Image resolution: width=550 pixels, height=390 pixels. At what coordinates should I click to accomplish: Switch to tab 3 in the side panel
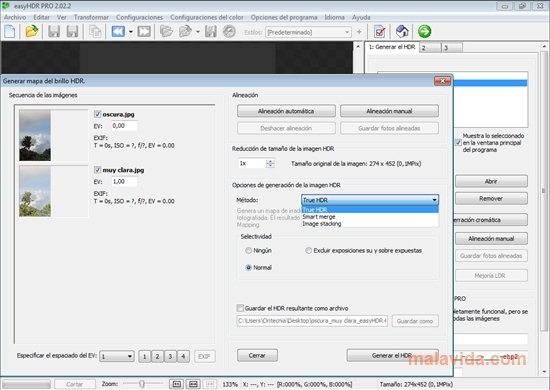(x=451, y=47)
